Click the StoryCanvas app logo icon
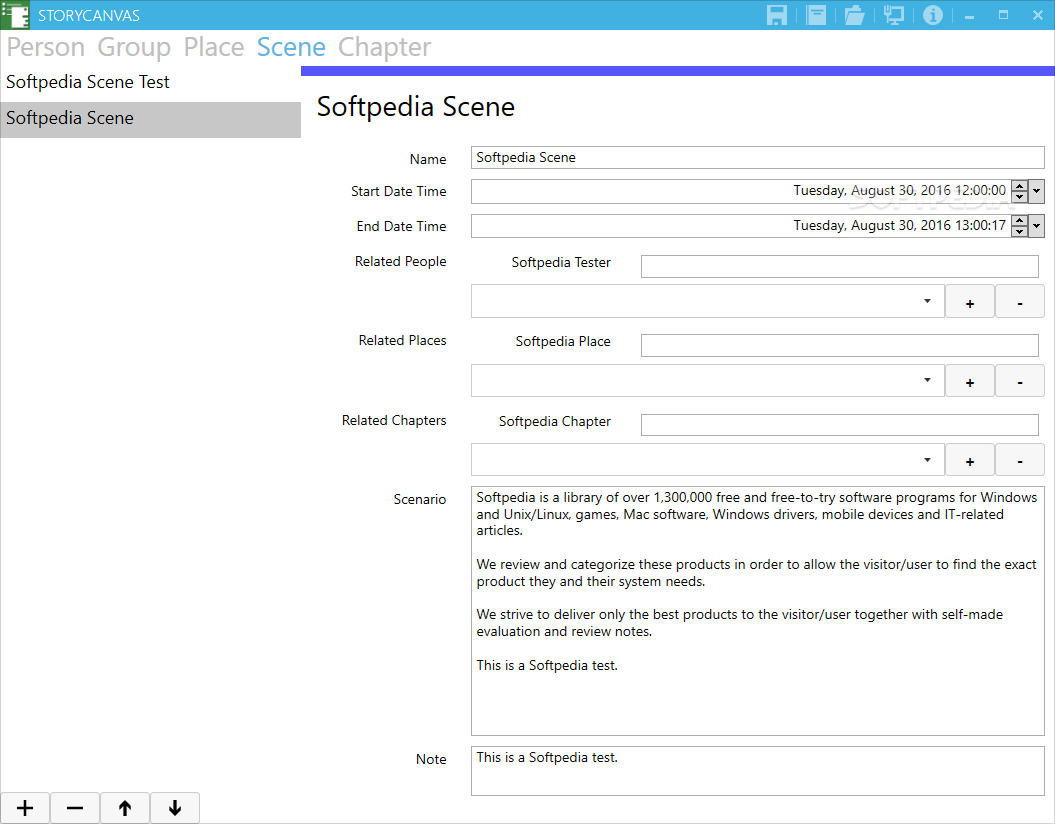The image size is (1055, 824). (15, 15)
